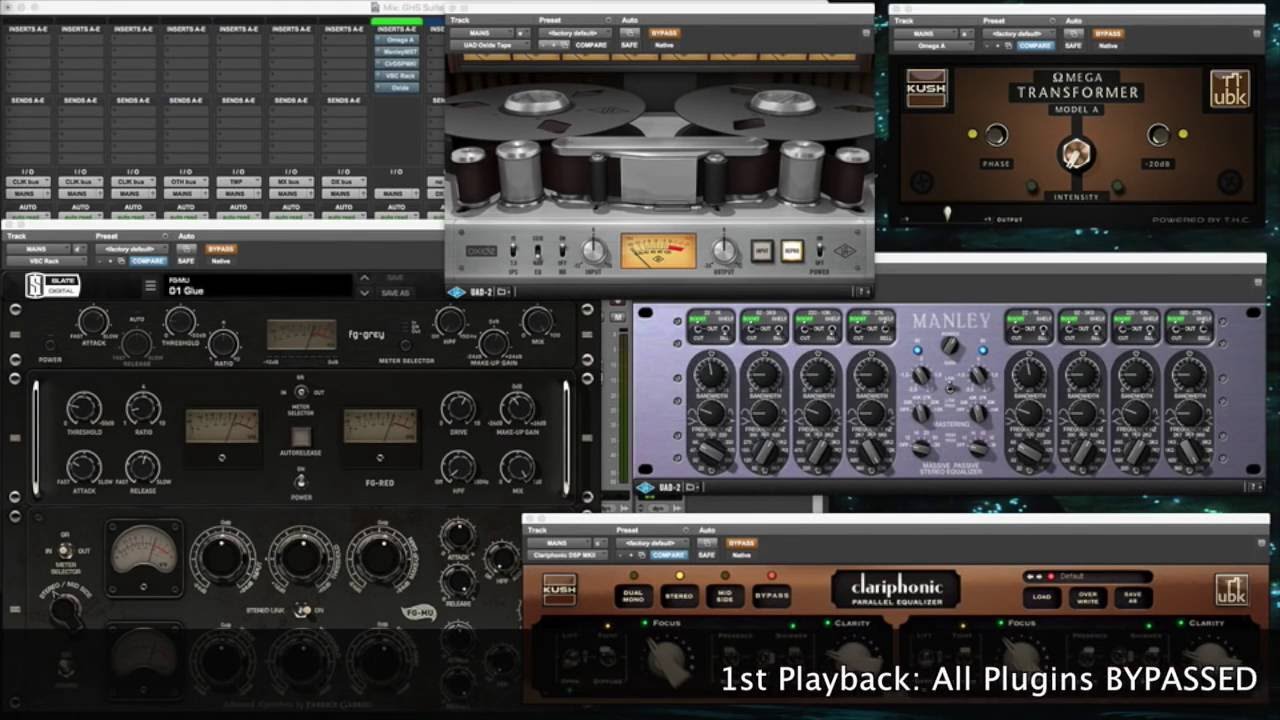Click the Slate Digital logo in VBC Rack
This screenshot has width=1280, height=720.
pos(53,286)
